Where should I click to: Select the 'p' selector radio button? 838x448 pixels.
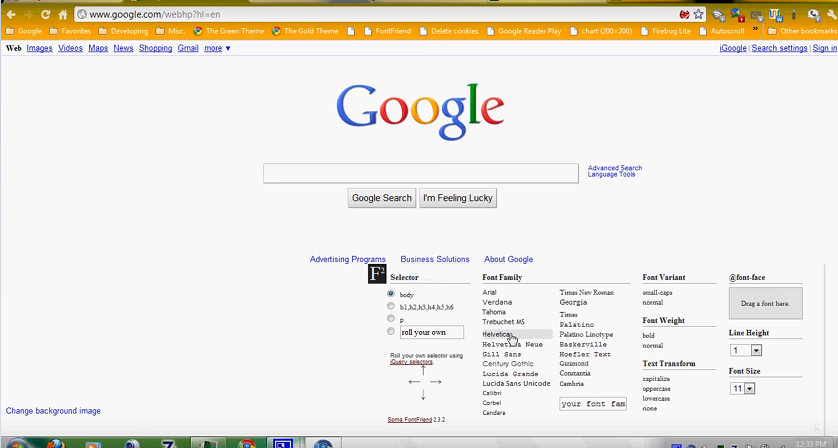click(391, 318)
